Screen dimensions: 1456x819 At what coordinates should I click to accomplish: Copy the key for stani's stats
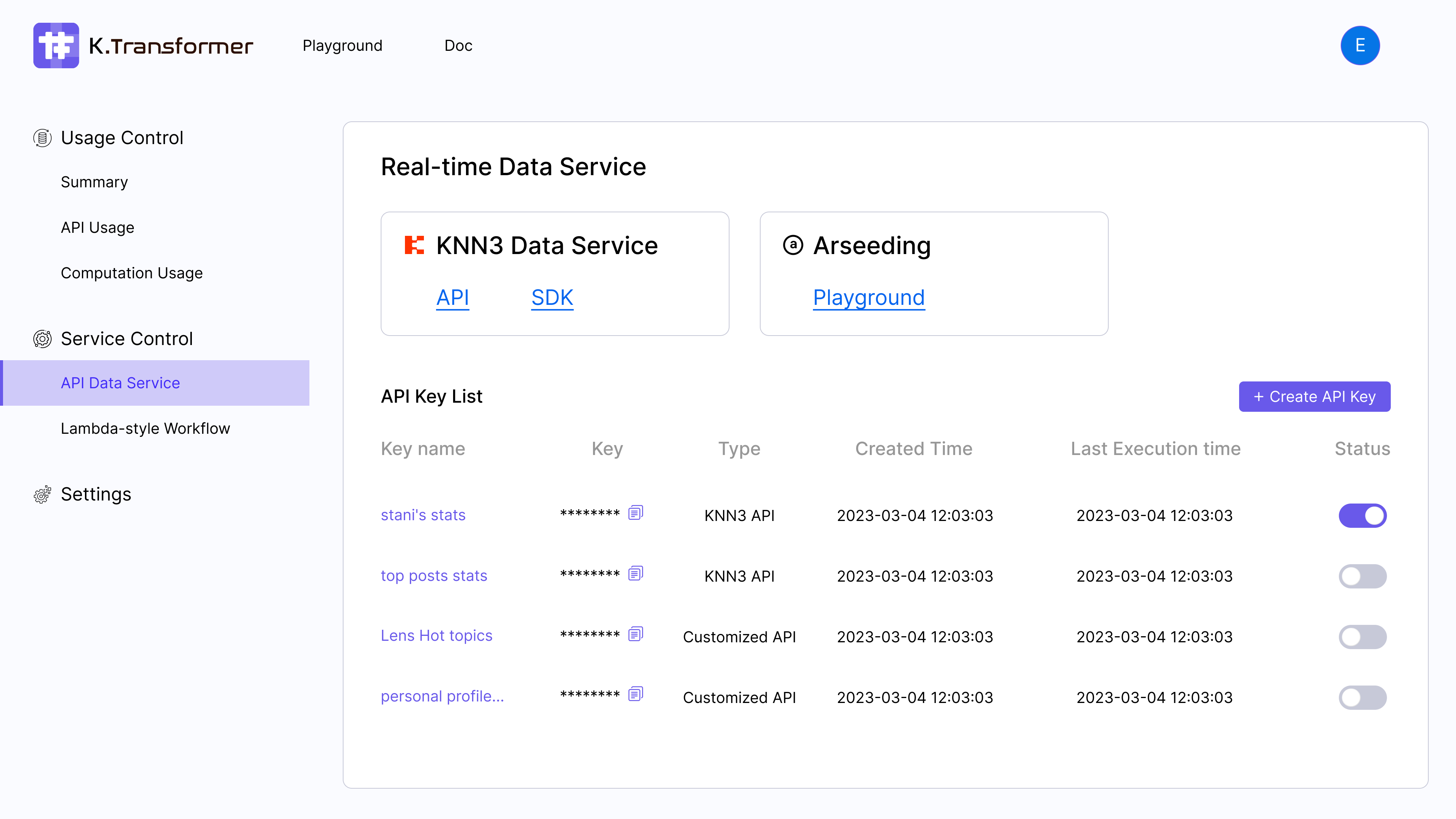point(636,513)
